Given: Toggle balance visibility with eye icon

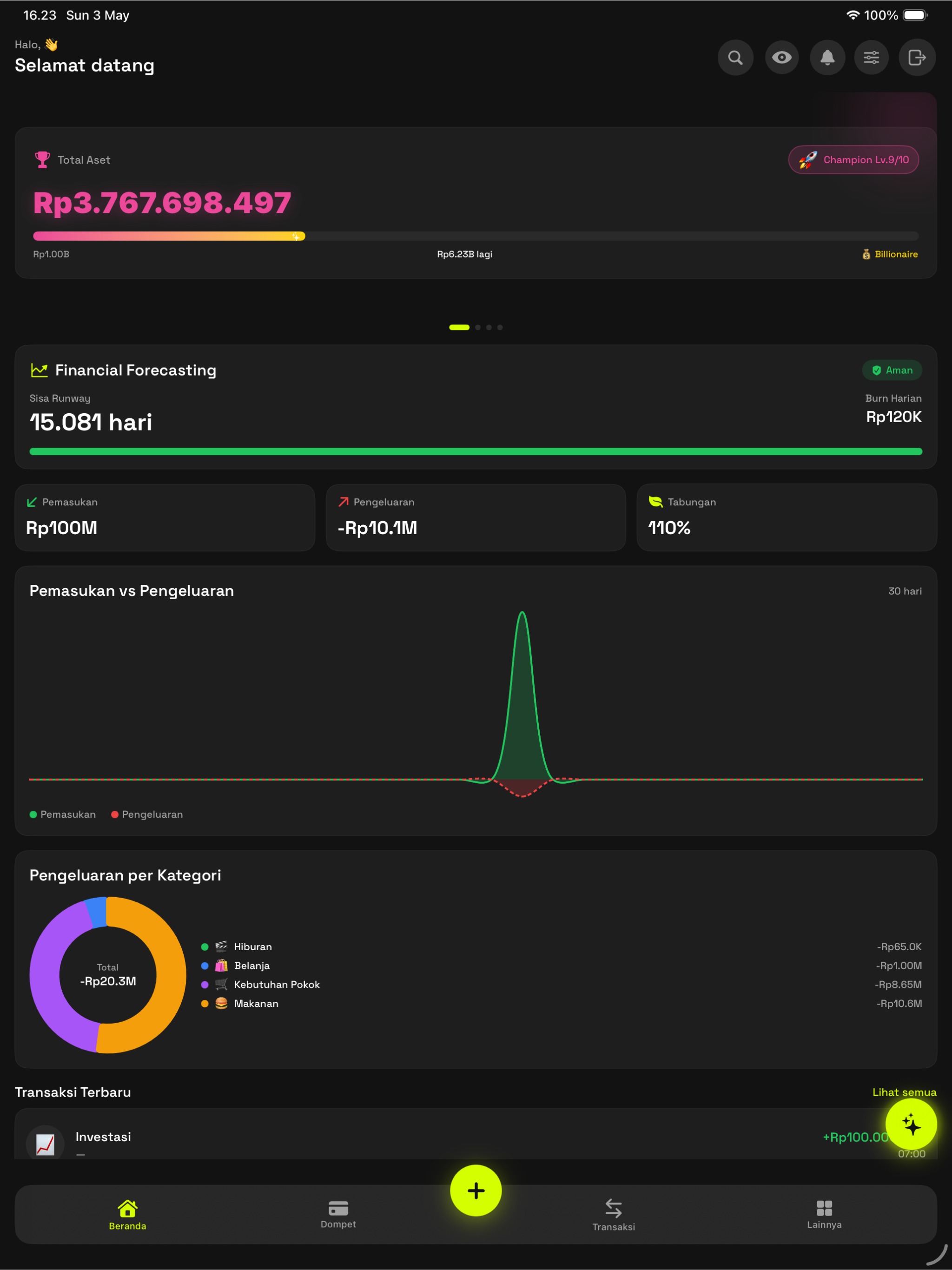Looking at the screenshot, I should click(781, 58).
